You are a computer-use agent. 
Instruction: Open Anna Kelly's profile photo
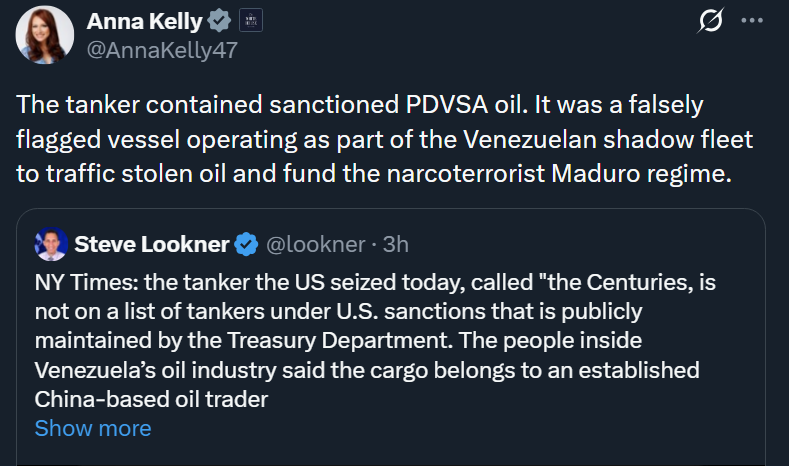pyautogui.click(x=44, y=37)
